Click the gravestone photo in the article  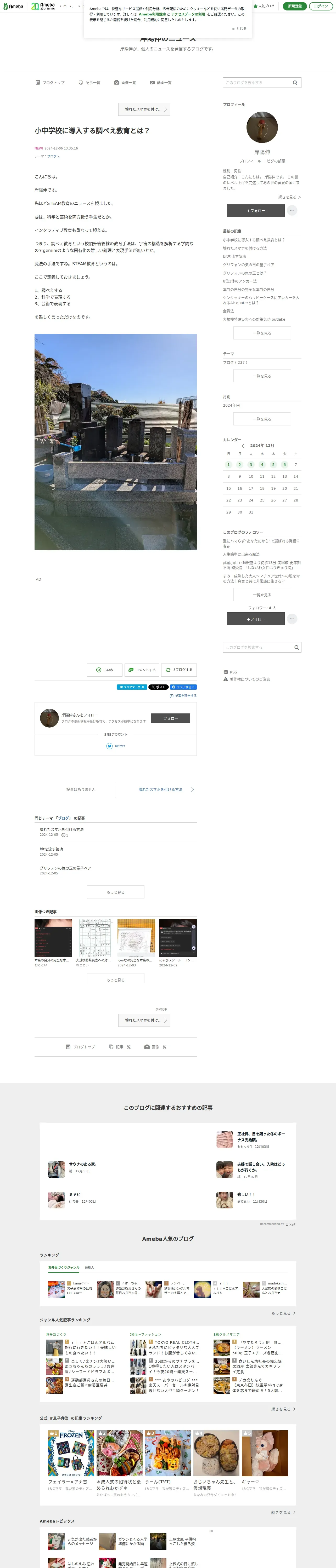(x=115, y=442)
